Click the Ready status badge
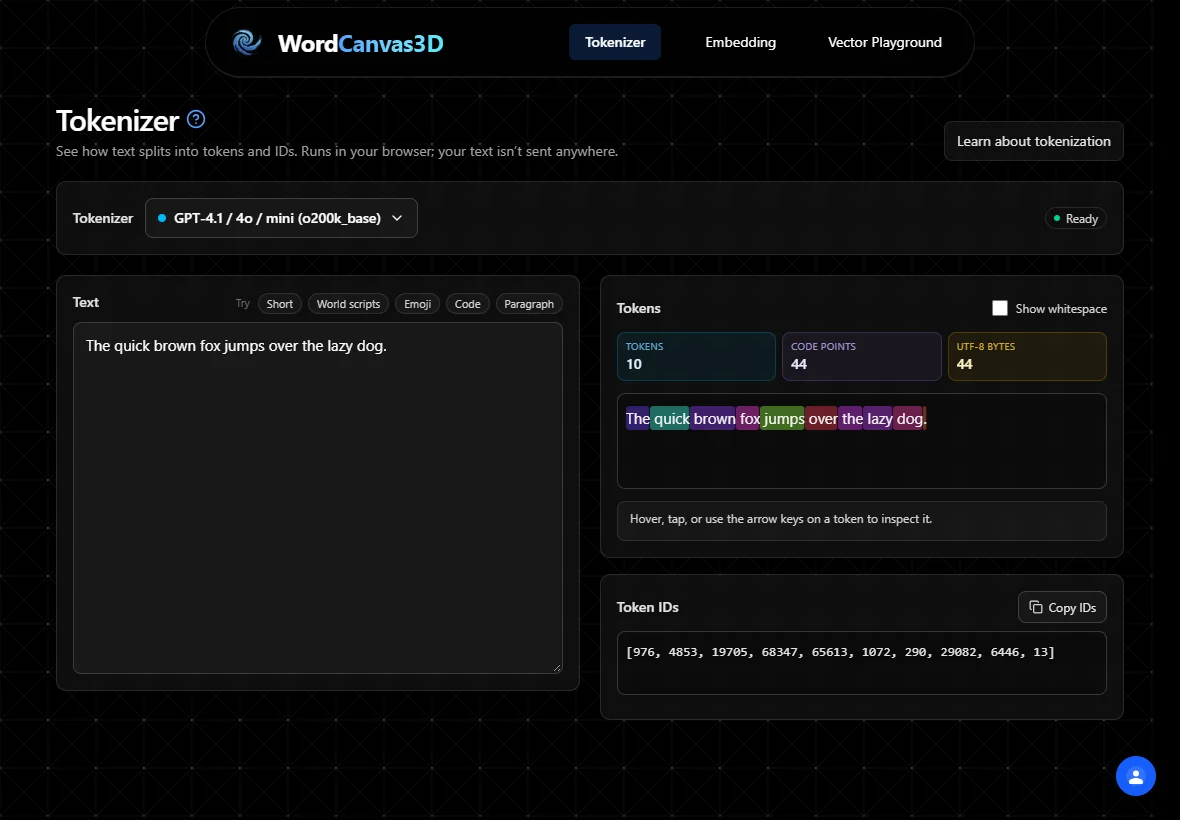This screenshot has height=820, width=1180. (x=1075, y=218)
